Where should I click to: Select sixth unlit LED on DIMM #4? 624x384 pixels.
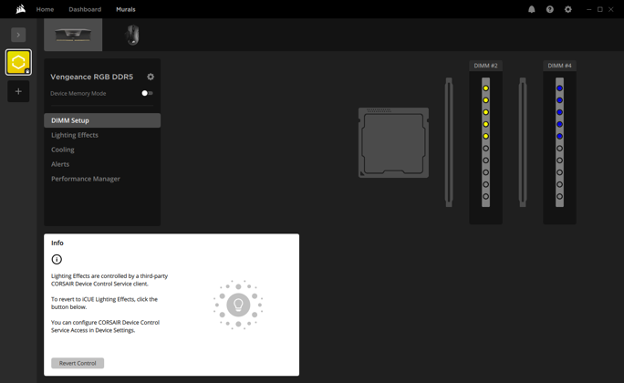(x=560, y=148)
